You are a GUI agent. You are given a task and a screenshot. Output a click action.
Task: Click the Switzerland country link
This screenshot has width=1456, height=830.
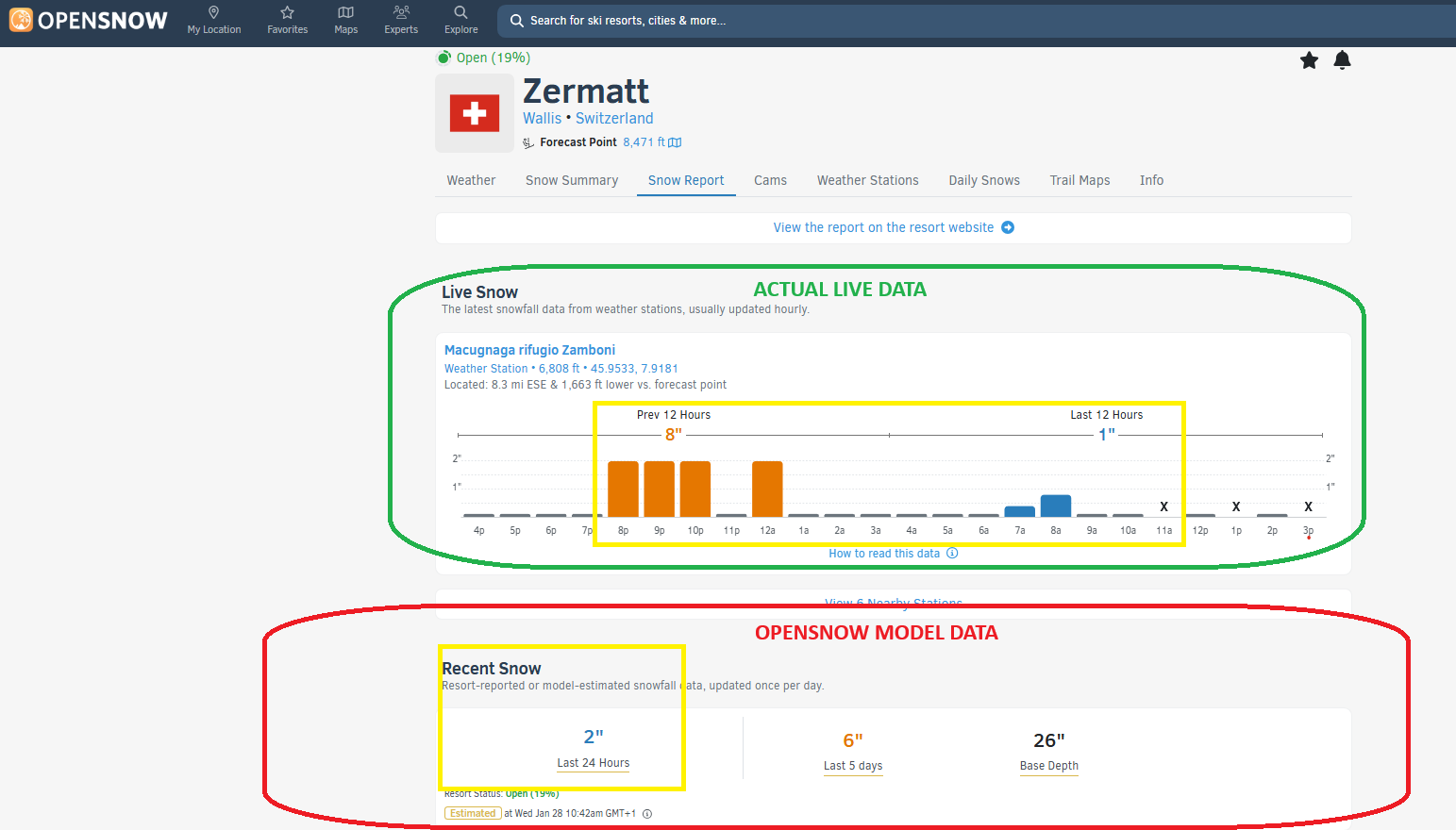tap(614, 118)
